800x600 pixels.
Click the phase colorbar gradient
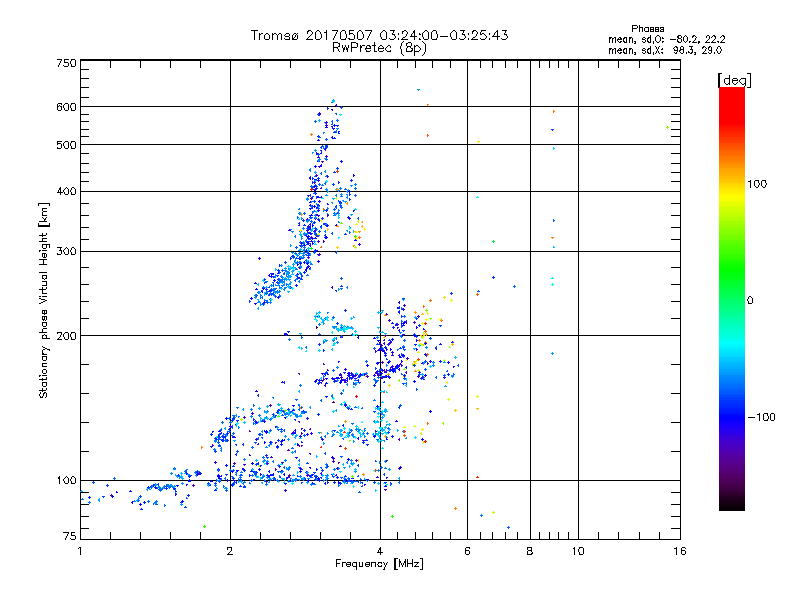pos(732,298)
